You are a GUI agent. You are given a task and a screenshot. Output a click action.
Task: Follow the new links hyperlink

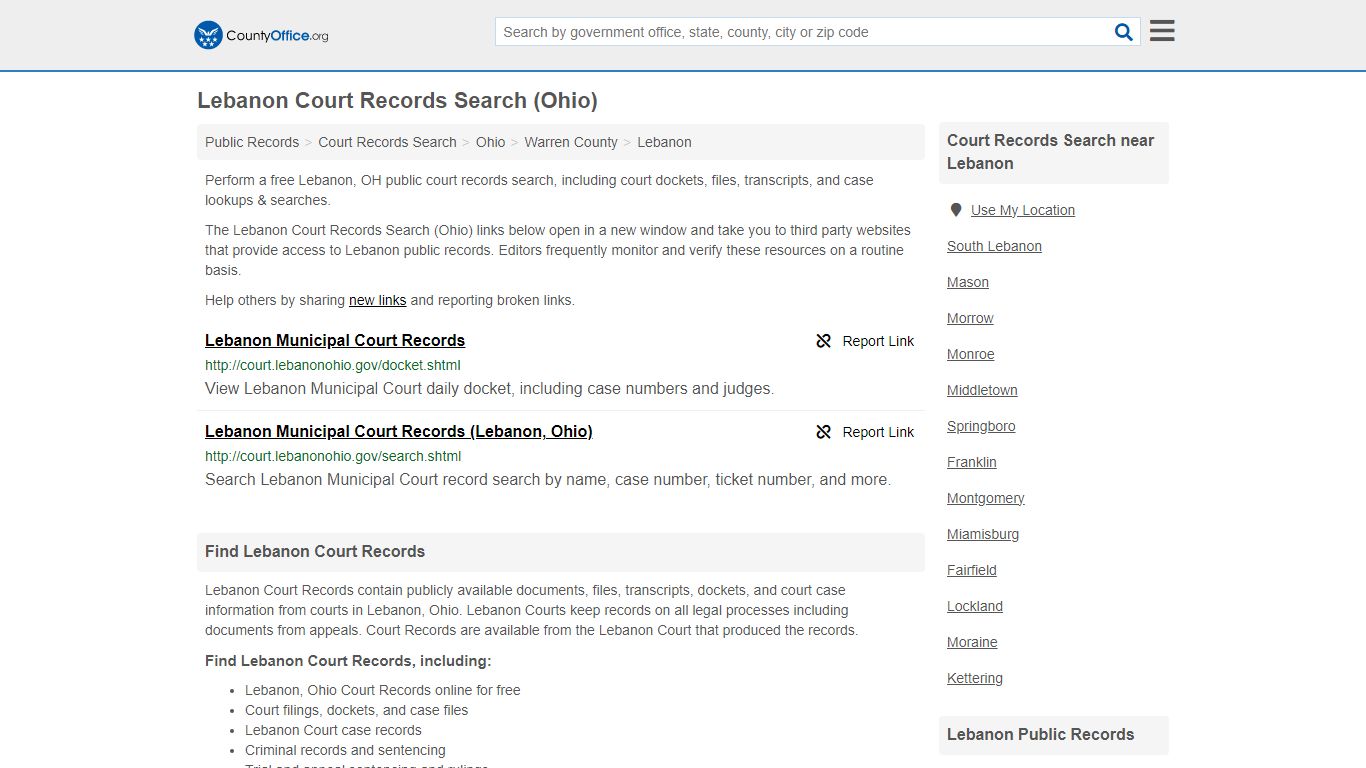click(377, 300)
